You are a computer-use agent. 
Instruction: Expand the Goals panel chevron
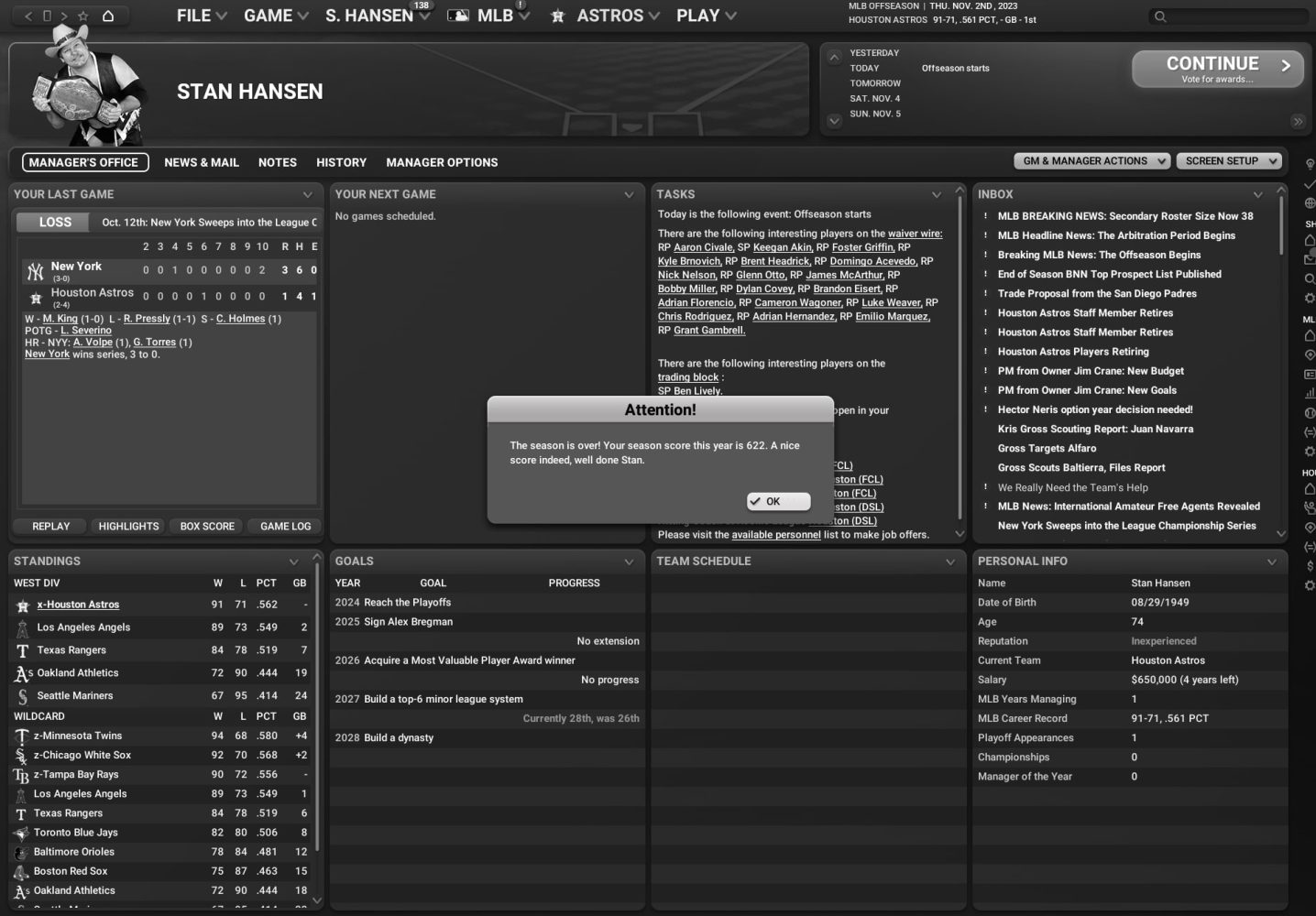click(x=629, y=562)
